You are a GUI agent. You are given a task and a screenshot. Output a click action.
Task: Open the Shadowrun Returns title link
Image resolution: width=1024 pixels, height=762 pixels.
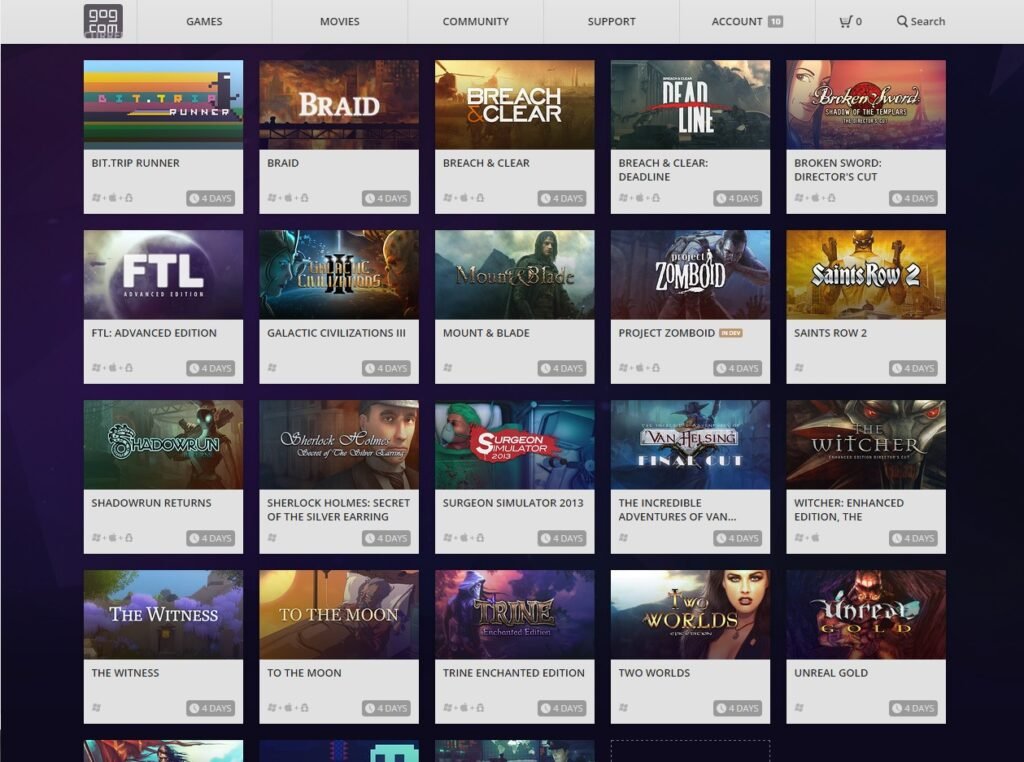[151, 503]
